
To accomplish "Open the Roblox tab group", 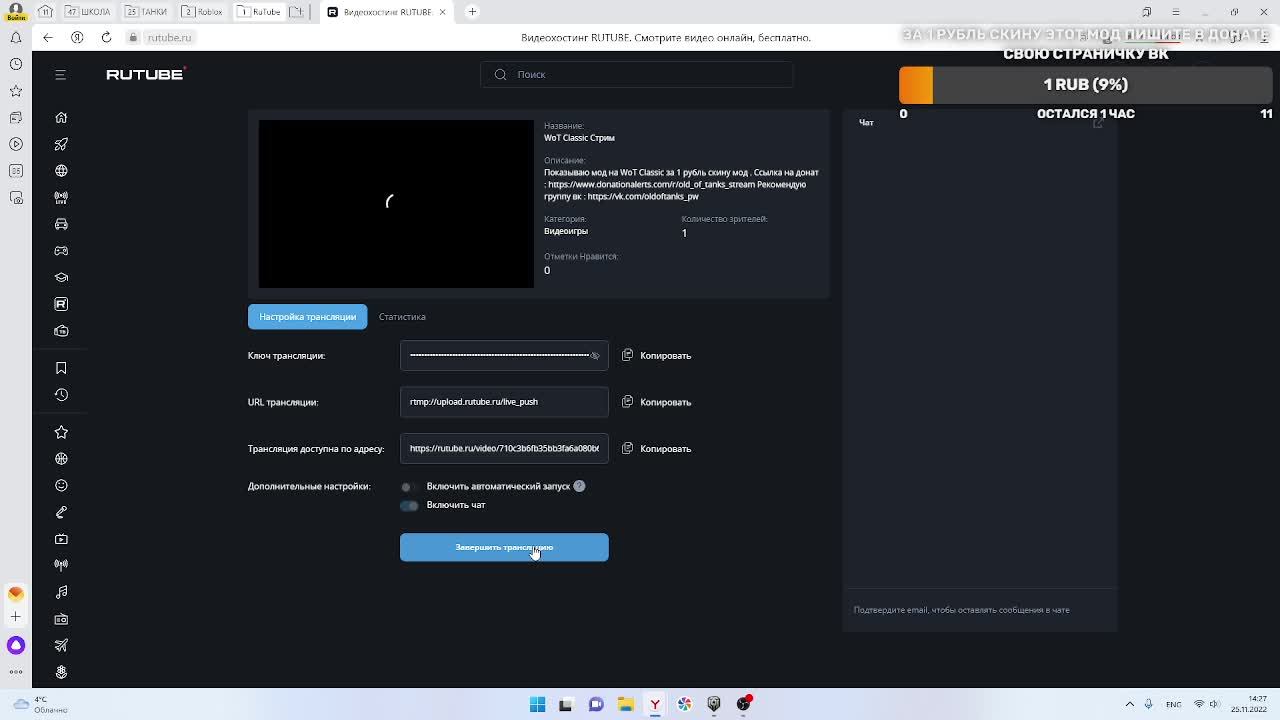I will point(203,12).
